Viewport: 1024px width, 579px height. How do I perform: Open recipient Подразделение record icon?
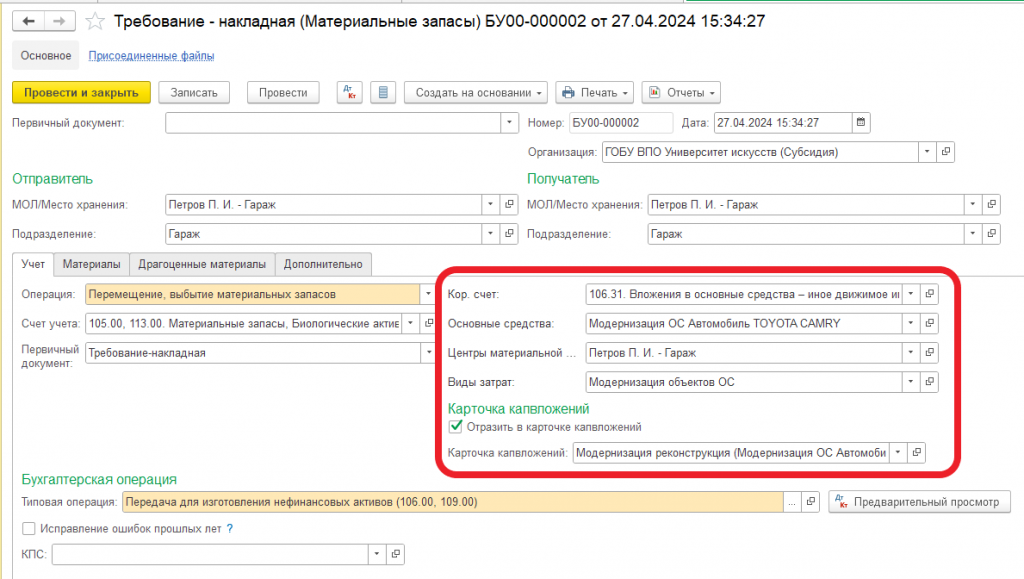tap(991, 234)
